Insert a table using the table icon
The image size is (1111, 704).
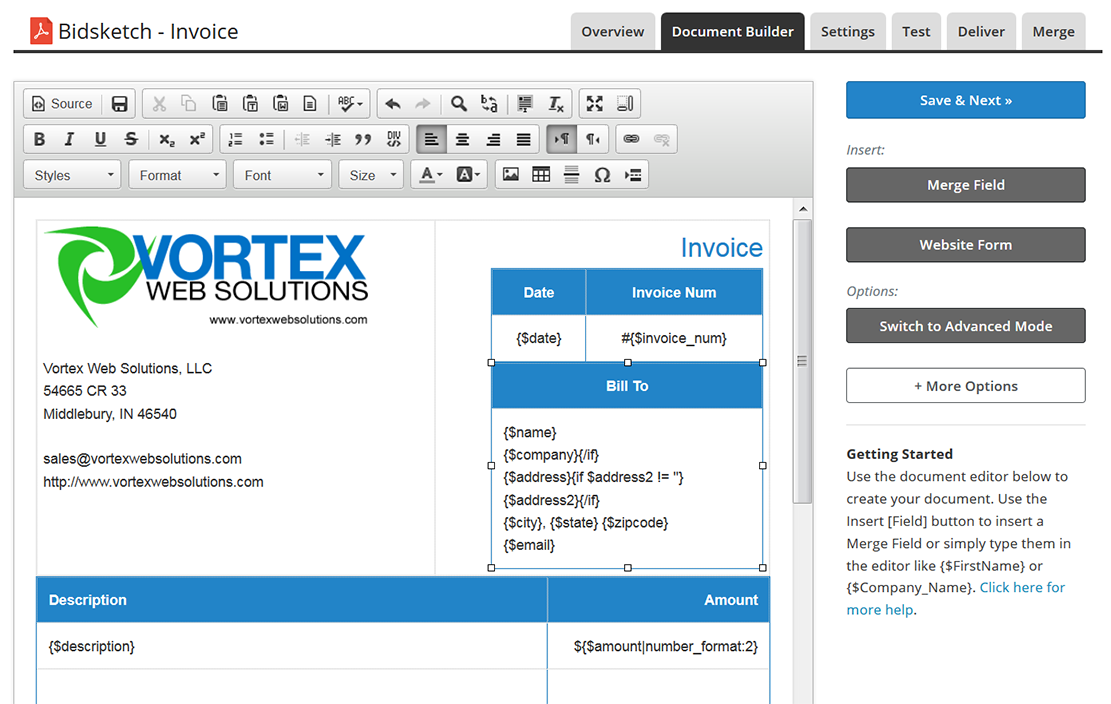[541, 175]
